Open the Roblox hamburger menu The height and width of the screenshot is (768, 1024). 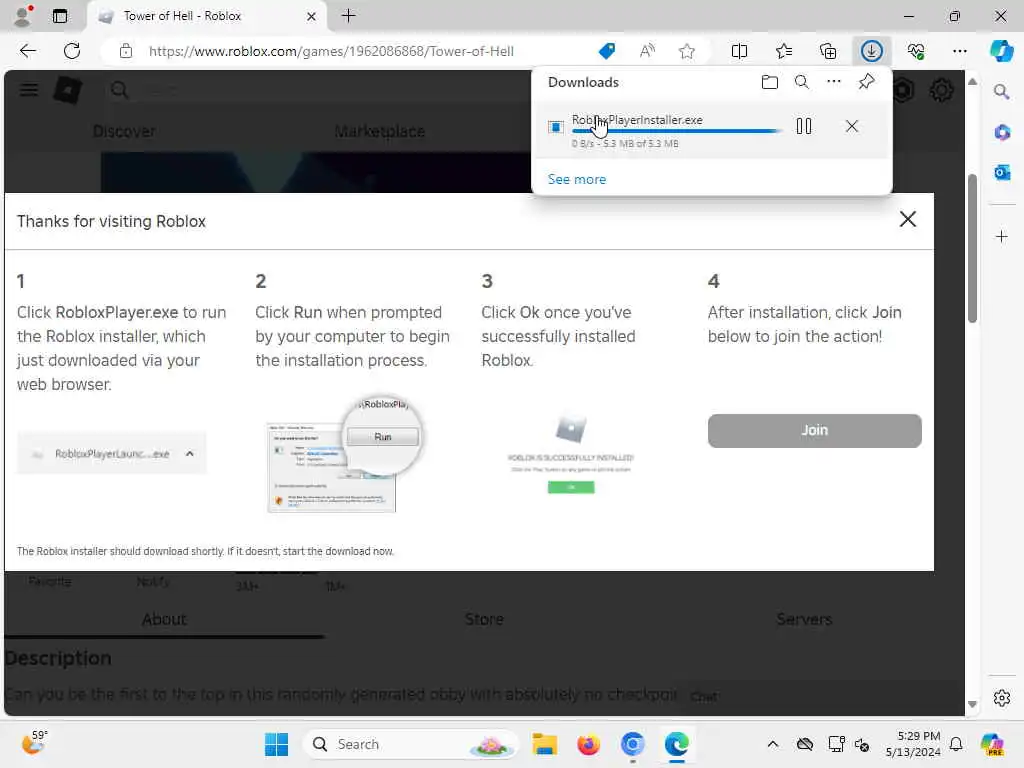click(29, 89)
